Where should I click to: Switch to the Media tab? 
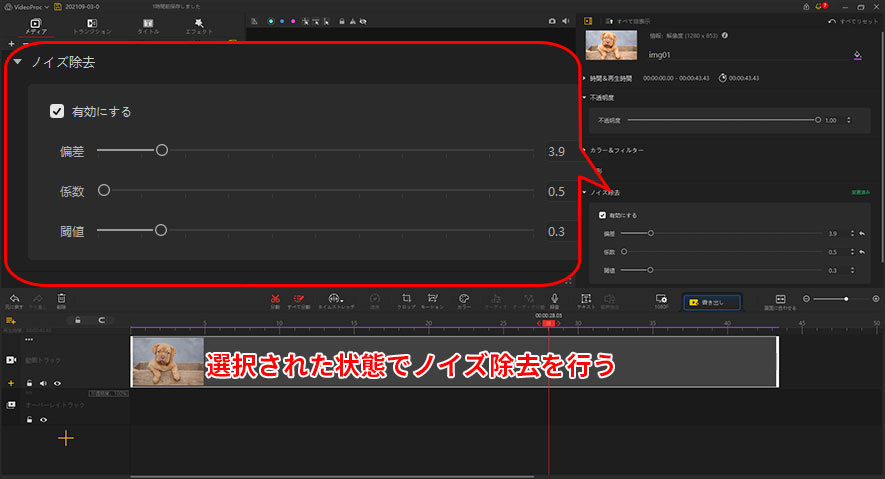point(36,27)
